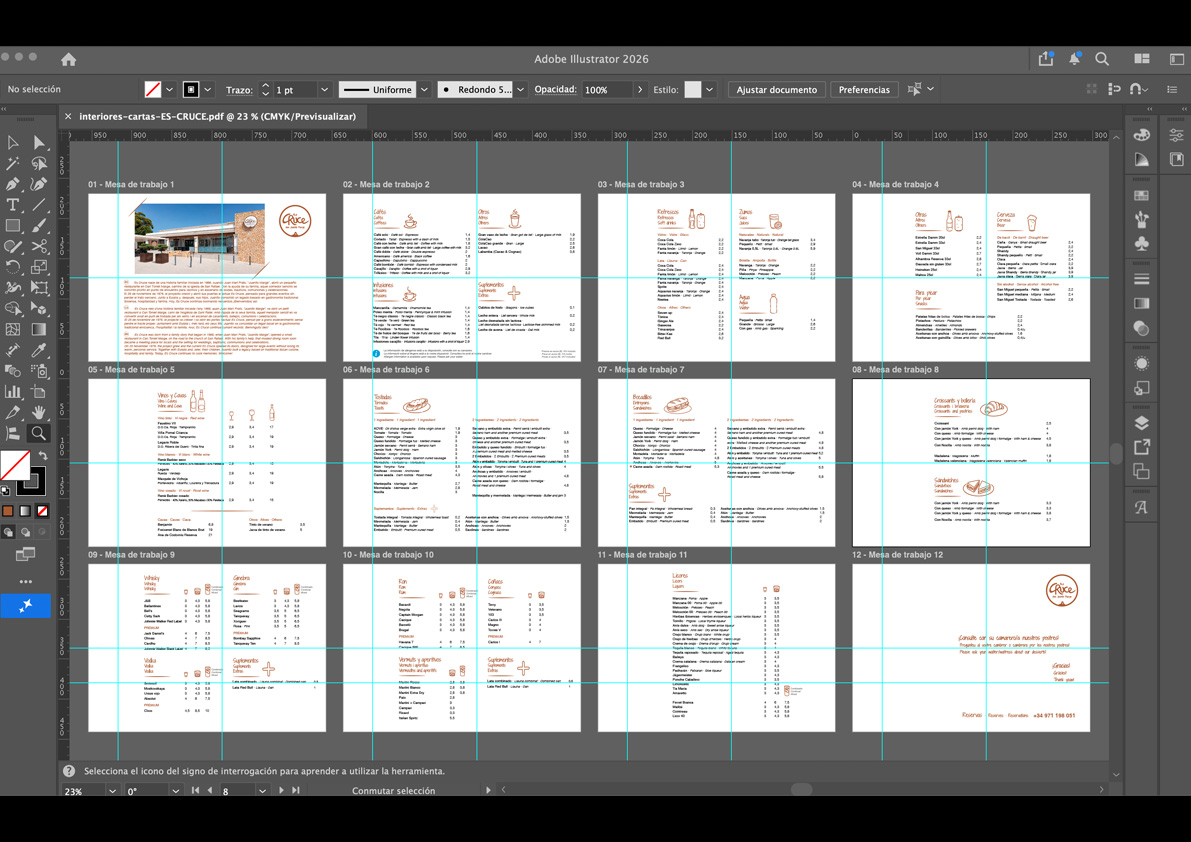Open the Uniform variable width profile dropdown
The width and height of the screenshot is (1191, 842).
point(424,90)
